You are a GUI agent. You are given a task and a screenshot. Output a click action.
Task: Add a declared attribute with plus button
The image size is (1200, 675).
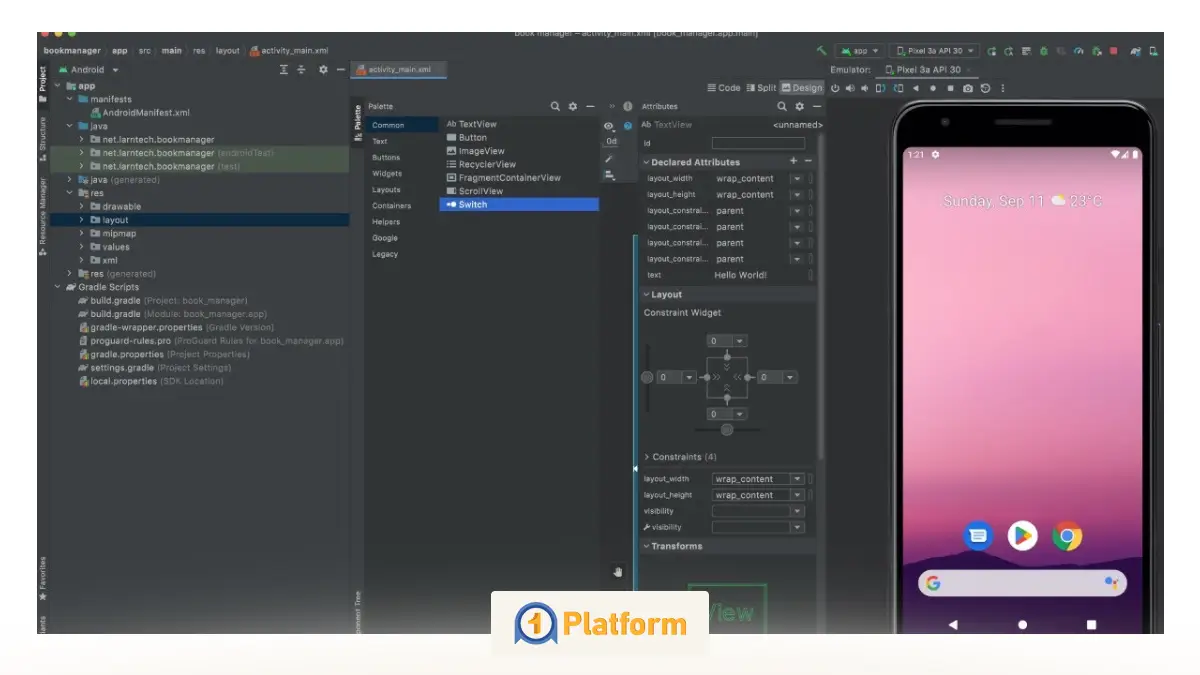[793, 162]
